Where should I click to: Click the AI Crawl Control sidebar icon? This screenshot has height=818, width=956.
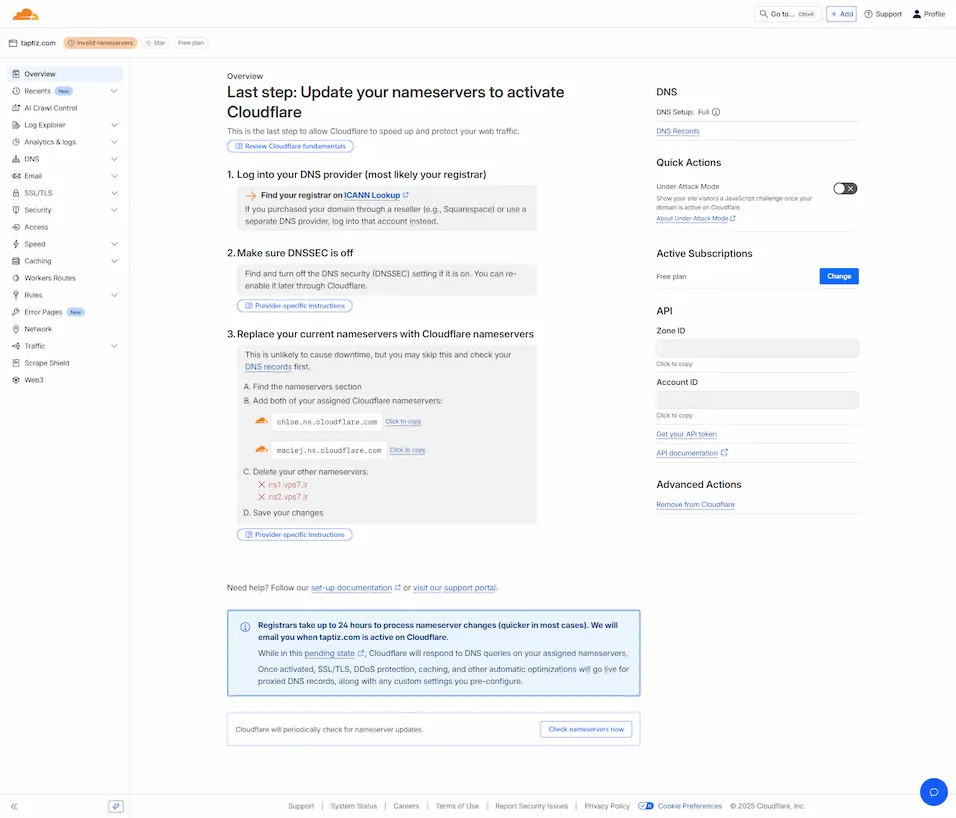click(16, 108)
